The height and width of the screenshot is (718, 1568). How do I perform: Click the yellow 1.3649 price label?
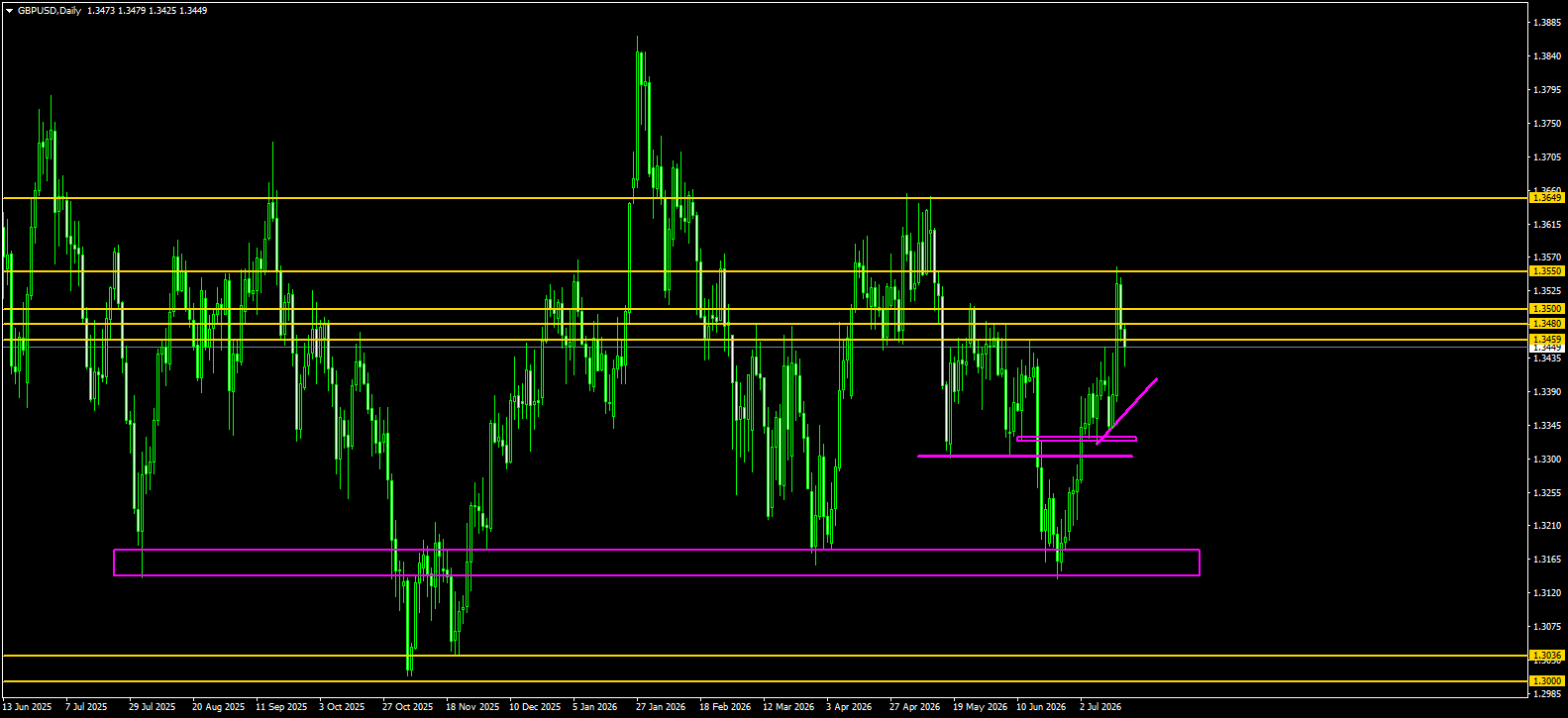(1547, 198)
